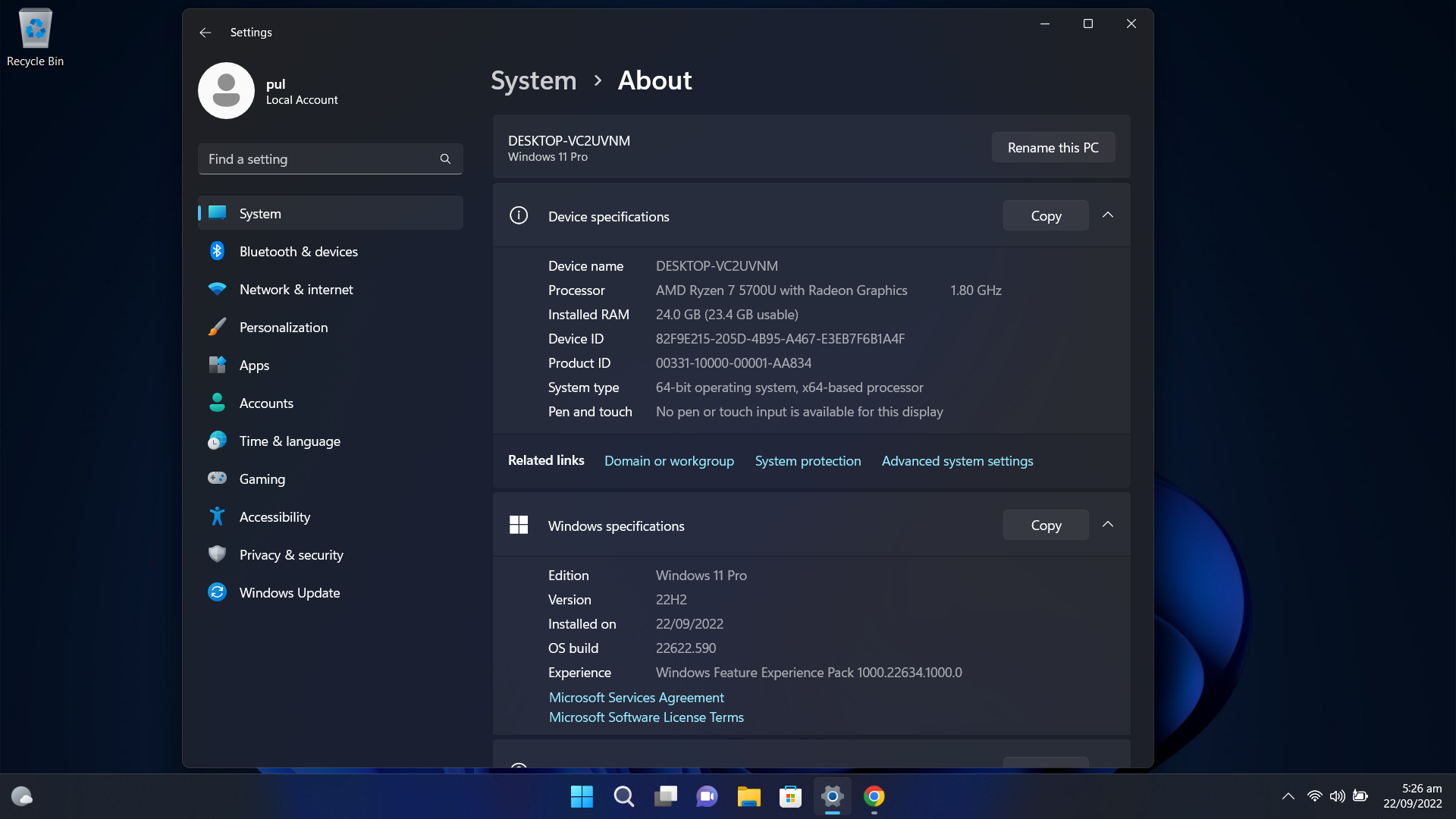Open the Apps settings page
1456x819 pixels.
331,365
